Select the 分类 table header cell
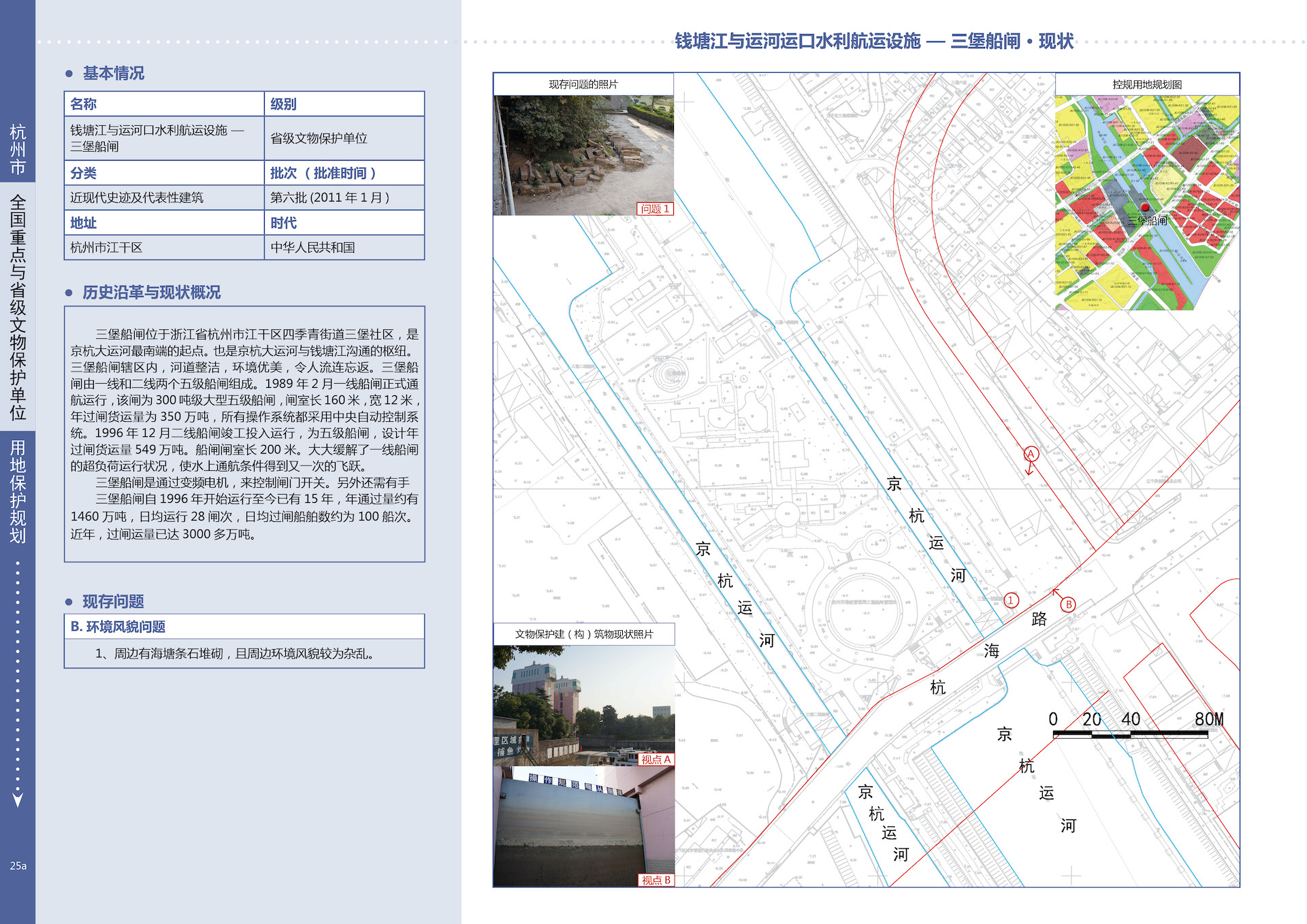This screenshot has height=924, width=1307. [x=164, y=173]
